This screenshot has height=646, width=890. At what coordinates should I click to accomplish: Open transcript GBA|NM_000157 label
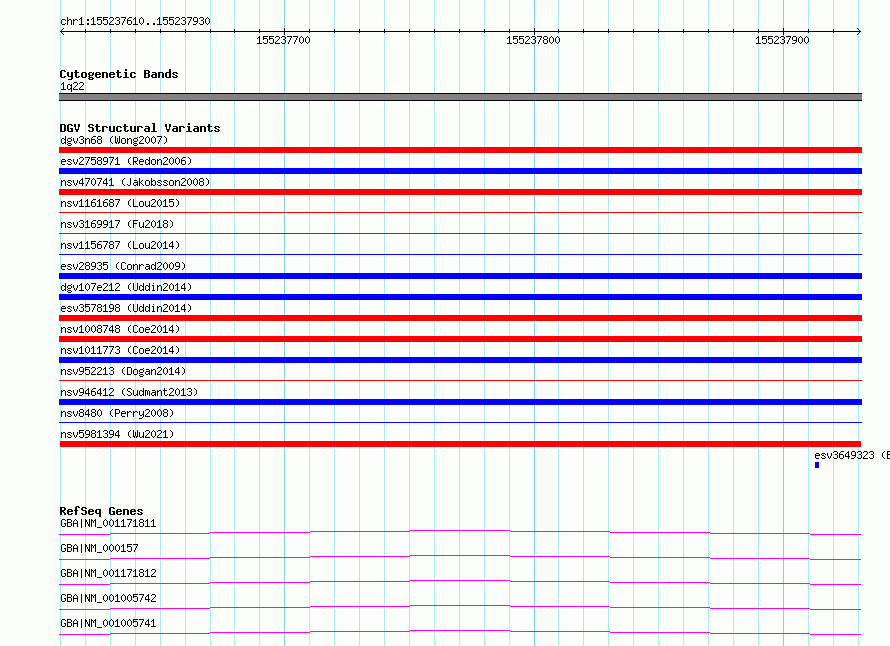[99, 548]
